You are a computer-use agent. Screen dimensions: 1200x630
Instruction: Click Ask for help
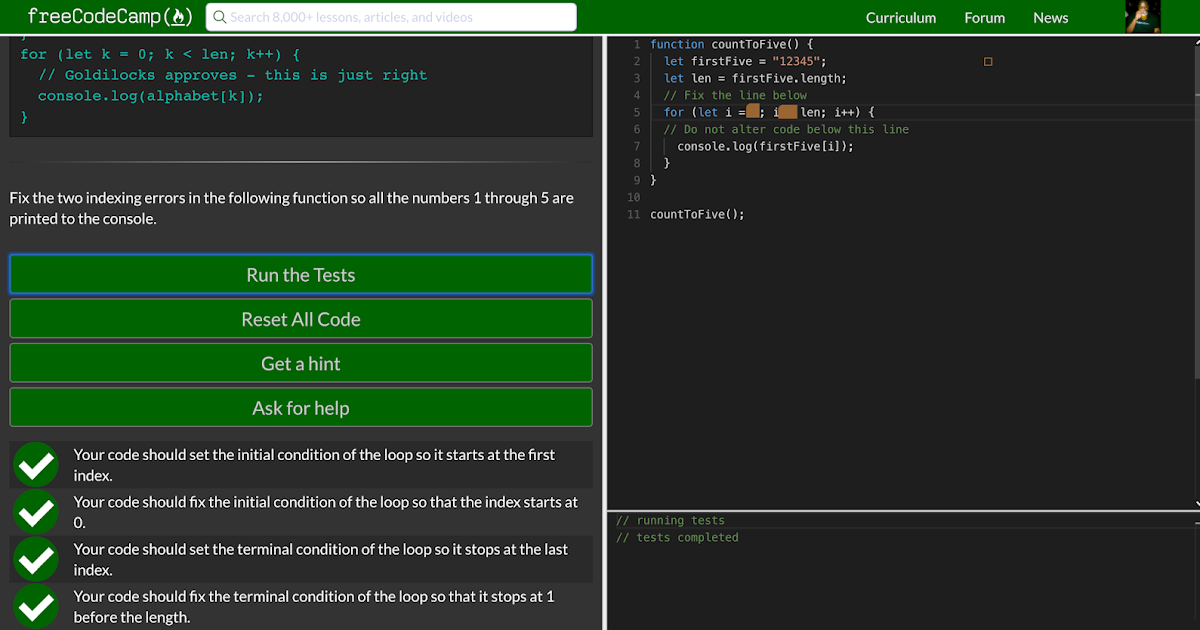300,407
